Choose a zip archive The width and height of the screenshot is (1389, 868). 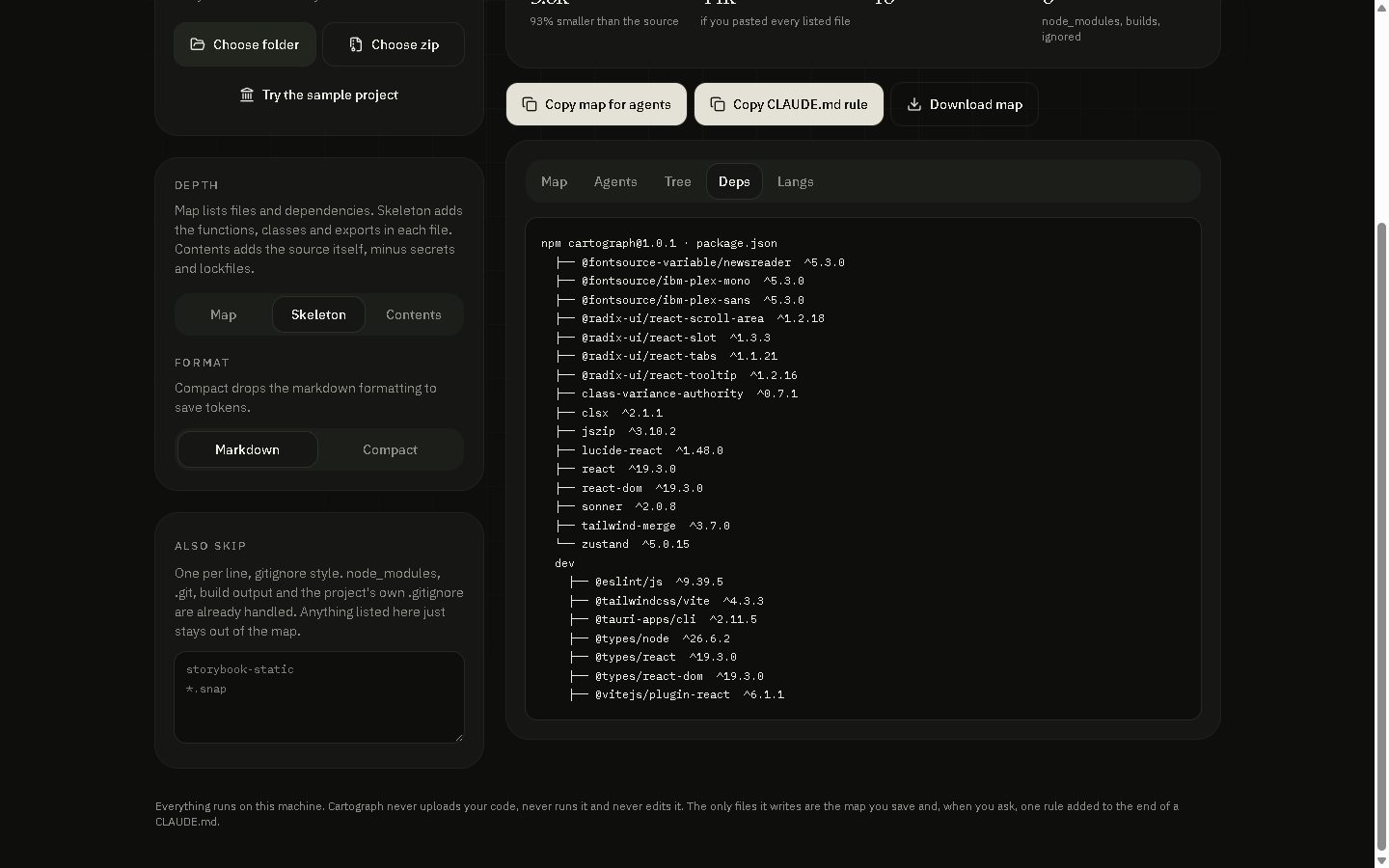coord(394,44)
